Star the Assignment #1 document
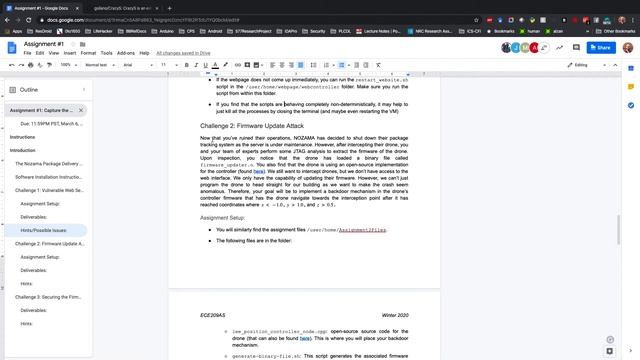This screenshot has height=360, width=640. (x=73, y=44)
